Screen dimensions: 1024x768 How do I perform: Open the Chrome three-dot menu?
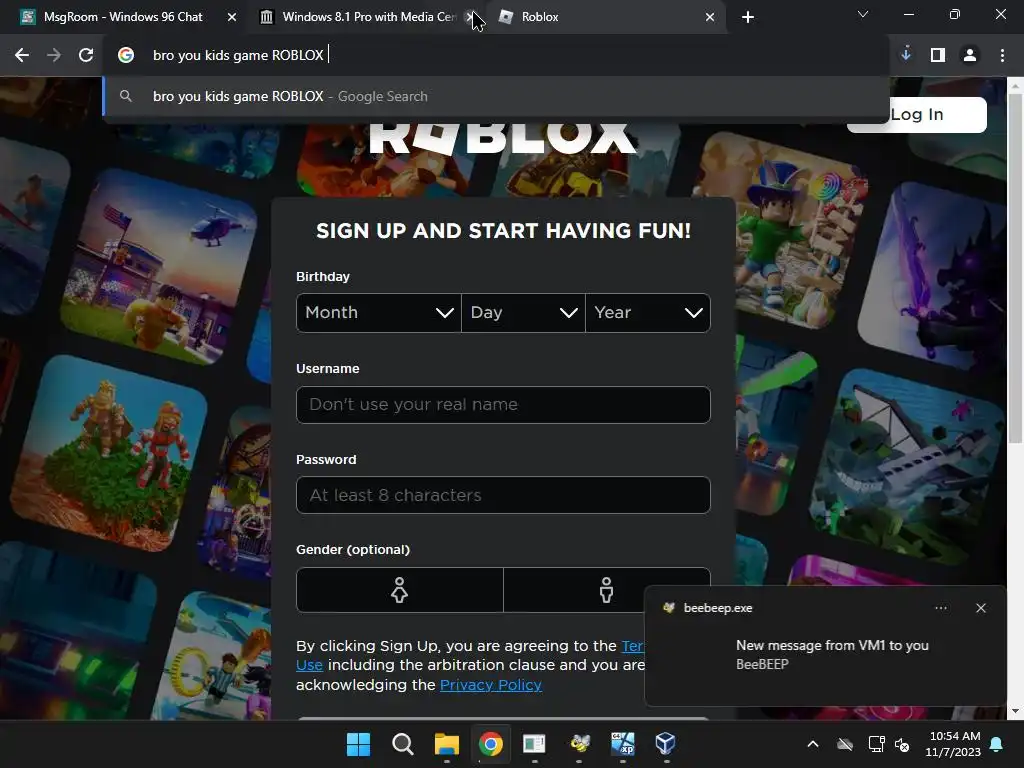(1002, 56)
